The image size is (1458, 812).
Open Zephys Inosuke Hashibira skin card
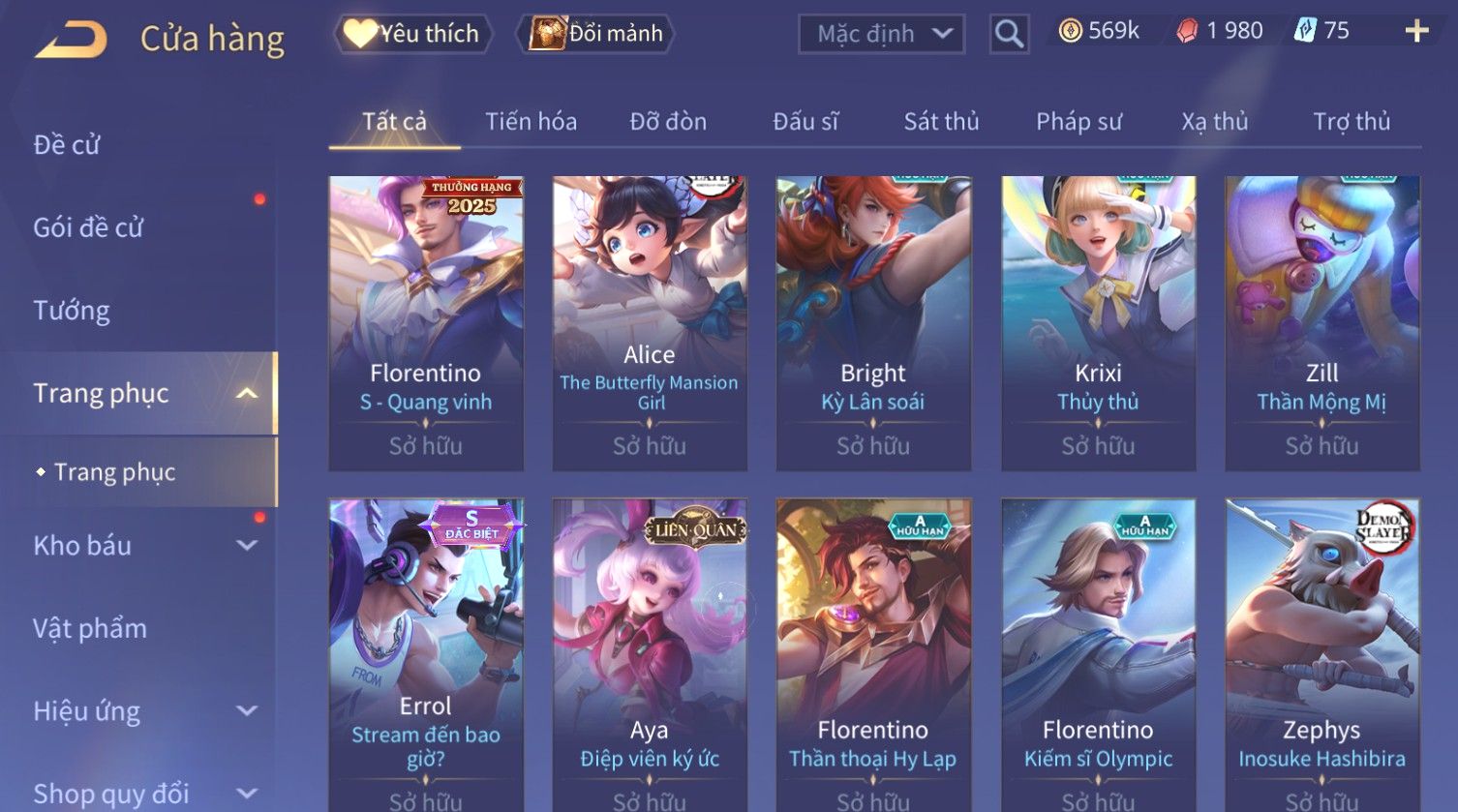tap(1321, 655)
